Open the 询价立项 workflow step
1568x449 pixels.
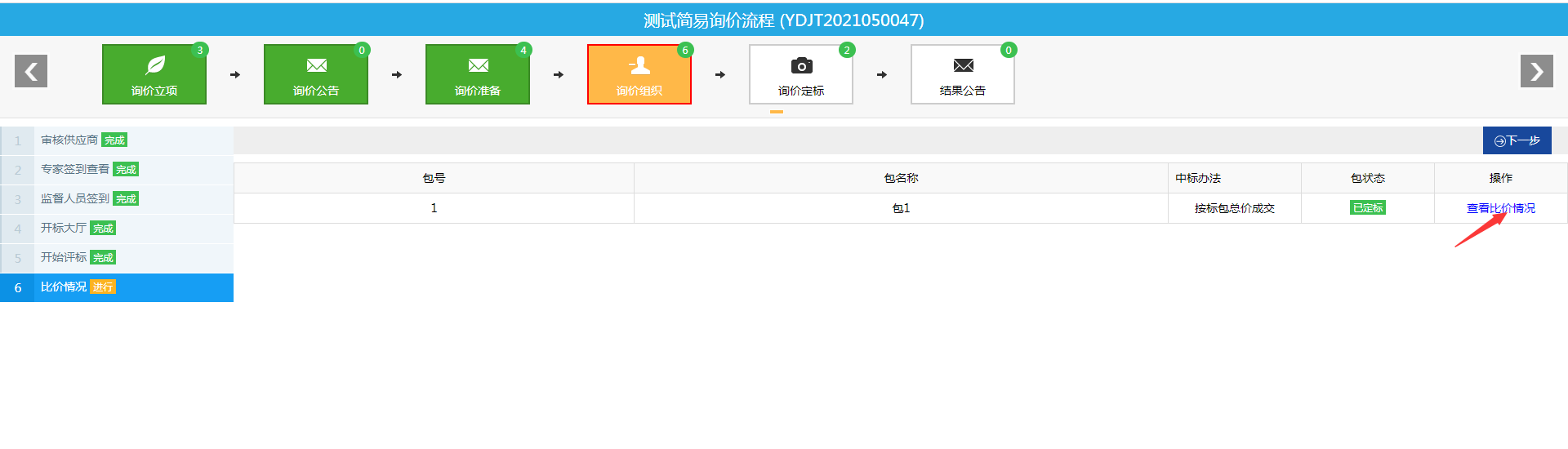154,74
